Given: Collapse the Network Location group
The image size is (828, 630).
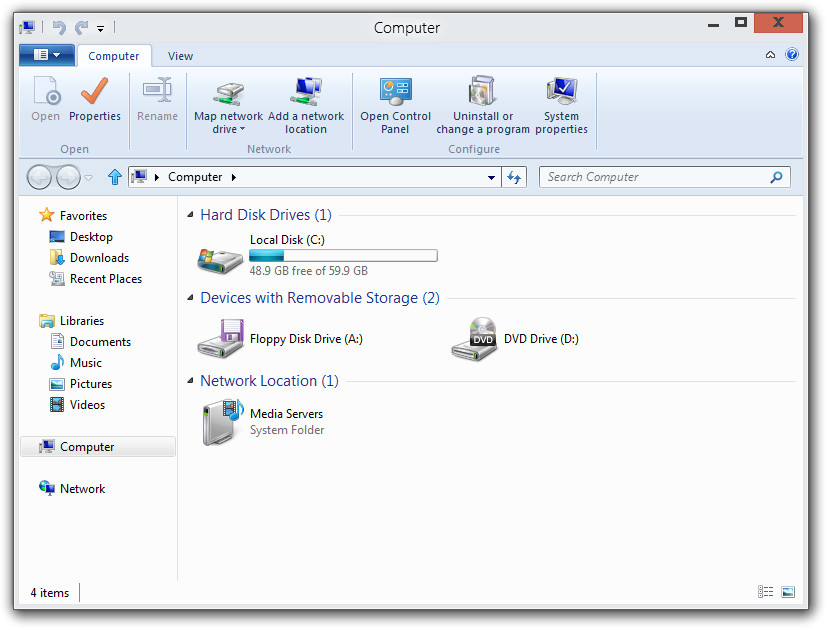Looking at the screenshot, I should (191, 381).
